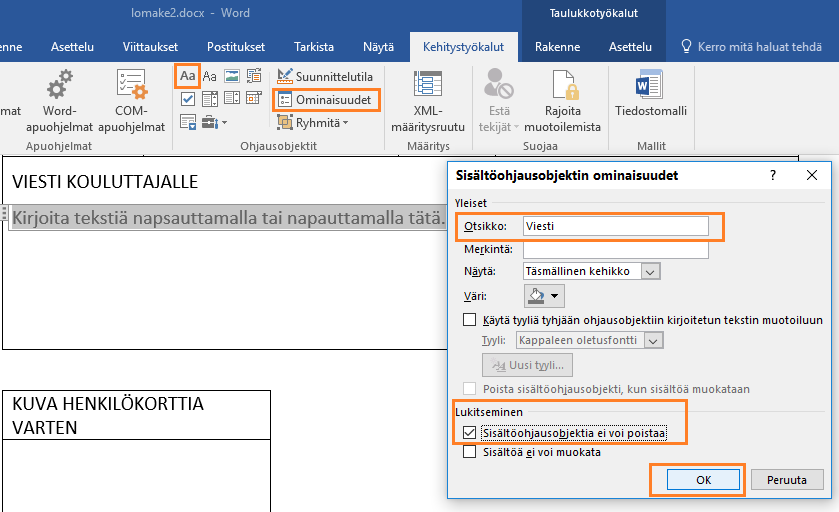The width and height of the screenshot is (839, 512).
Task: Switch to the Viittaukset tab
Action: [x=150, y=47]
